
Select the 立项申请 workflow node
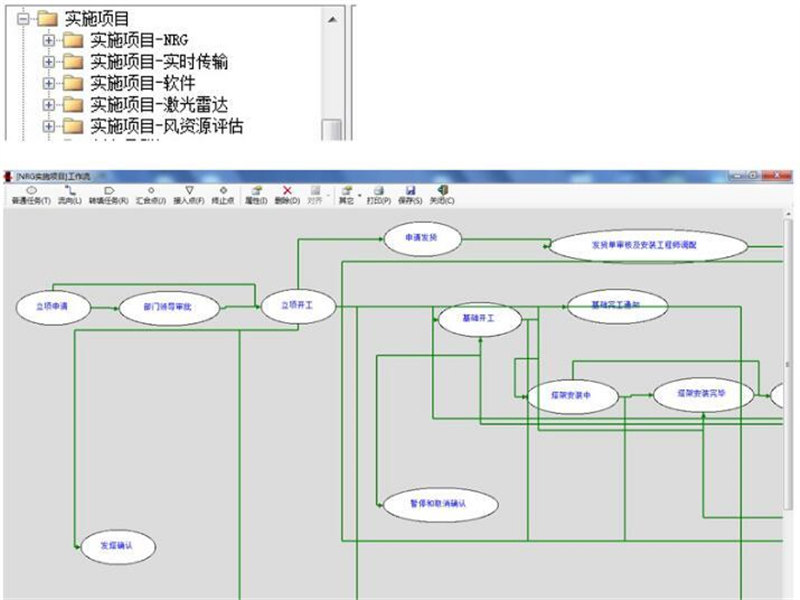point(53,307)
